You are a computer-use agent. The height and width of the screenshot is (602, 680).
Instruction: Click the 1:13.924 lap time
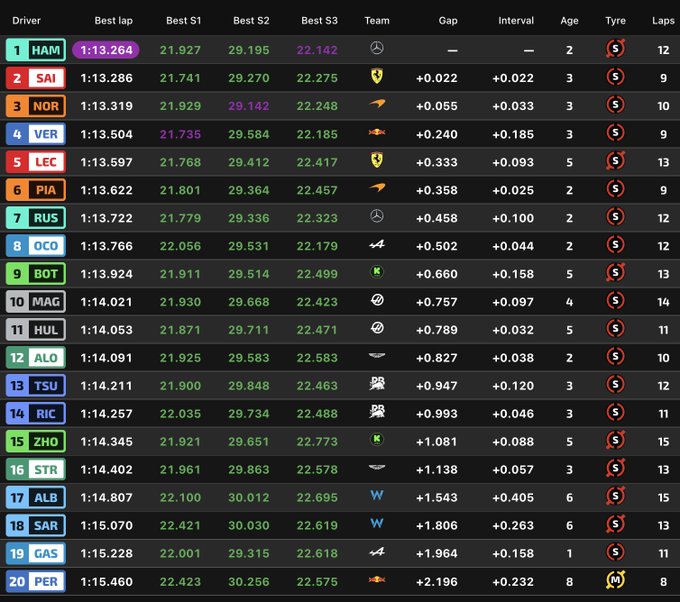pyautogui.click(x=107, y=274)
